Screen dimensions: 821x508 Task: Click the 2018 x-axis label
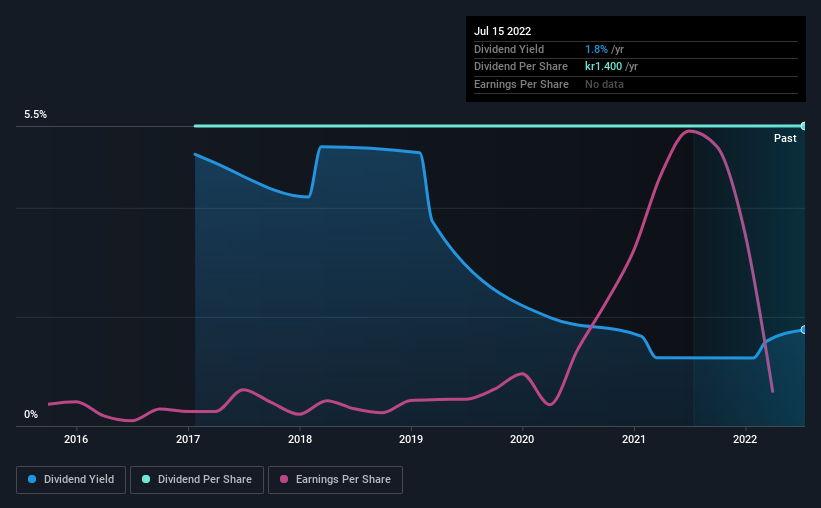coord(299,439)
